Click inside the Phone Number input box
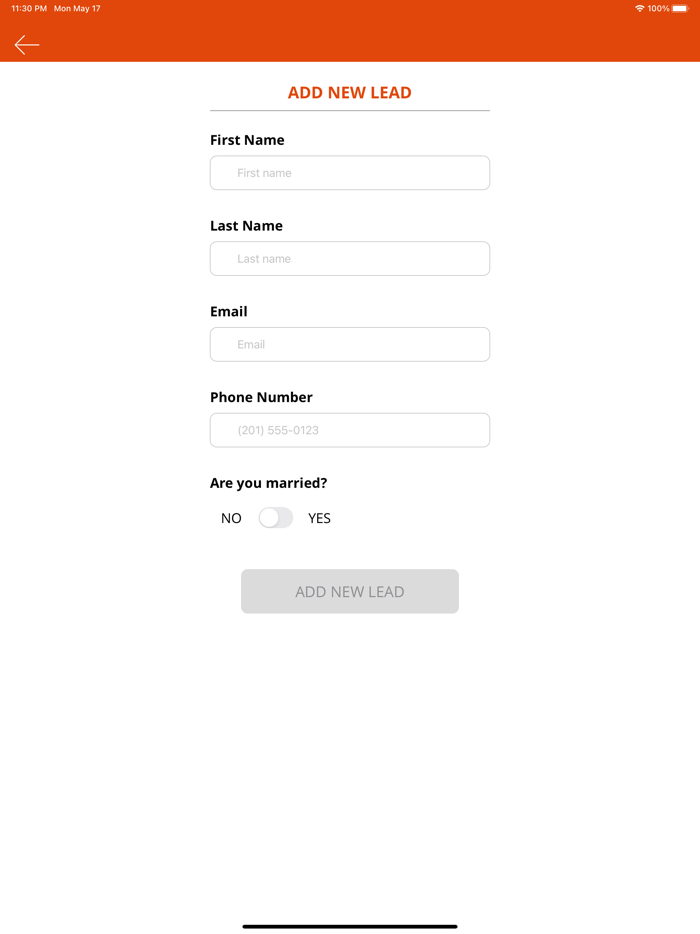The width and height of the screenshot is (700, 934). pyautogui.click(x=349, y=430)
